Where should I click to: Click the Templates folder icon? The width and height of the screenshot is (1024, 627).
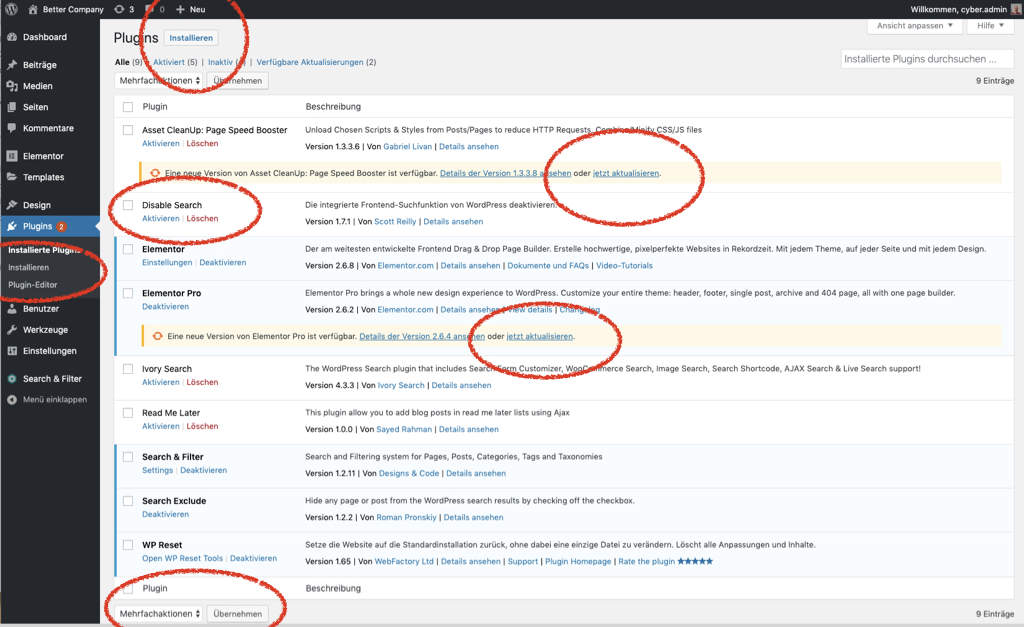coord(12,177)
